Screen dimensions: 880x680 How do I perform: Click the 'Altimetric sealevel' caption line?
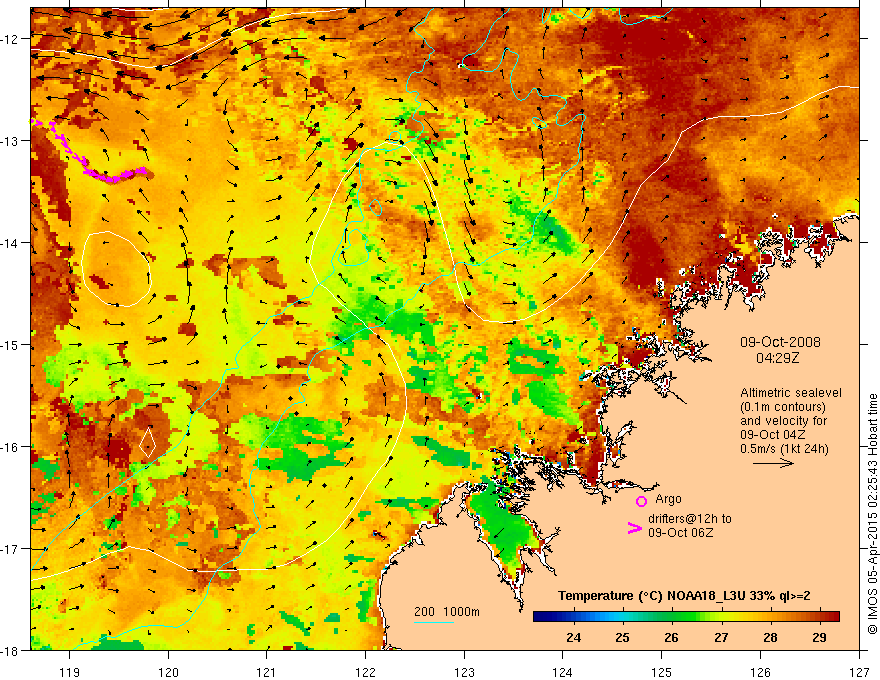[x=791, y=393]
